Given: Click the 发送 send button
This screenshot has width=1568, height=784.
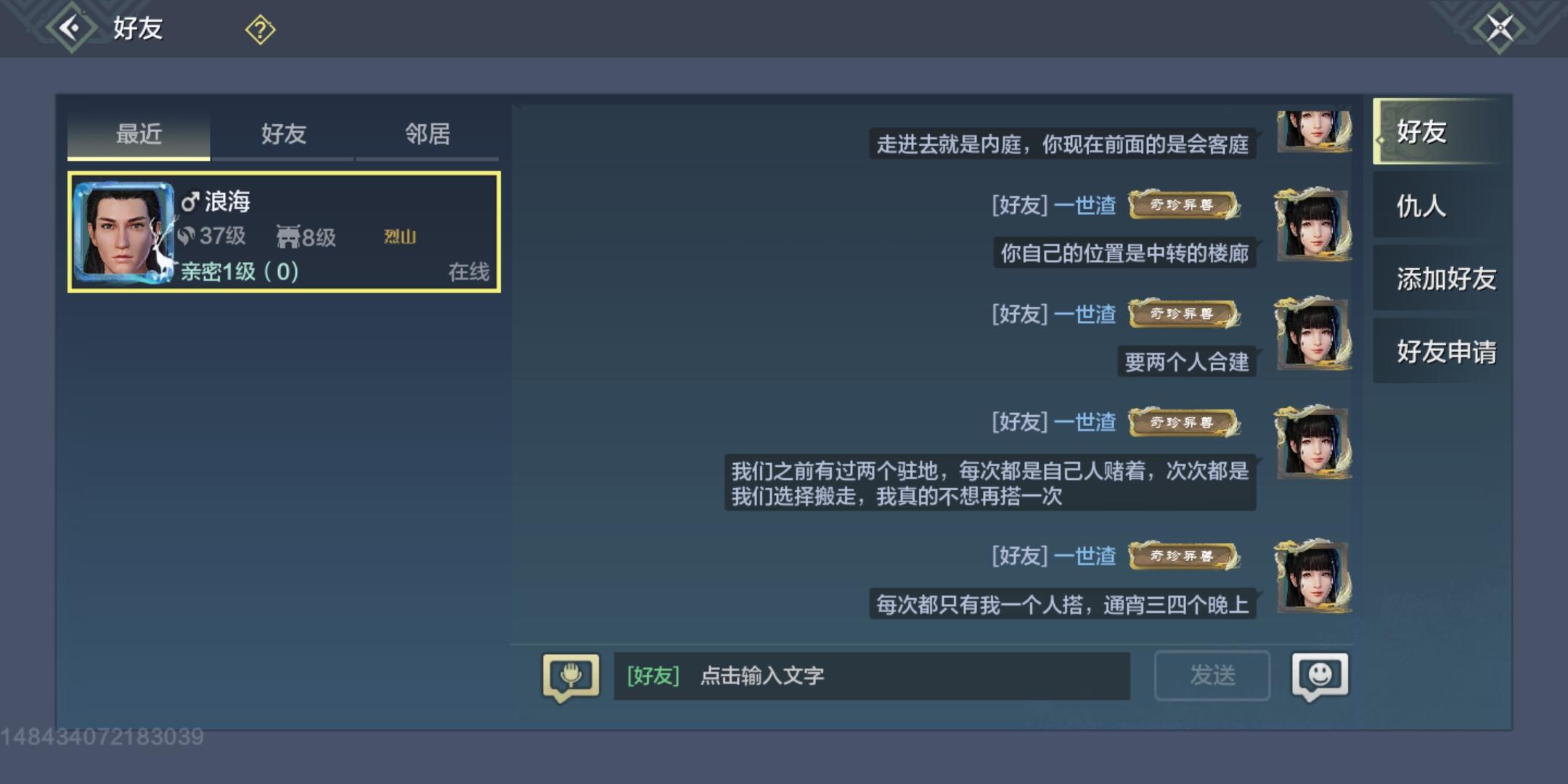Looking at the screenshot, I should click(1212, 676).
